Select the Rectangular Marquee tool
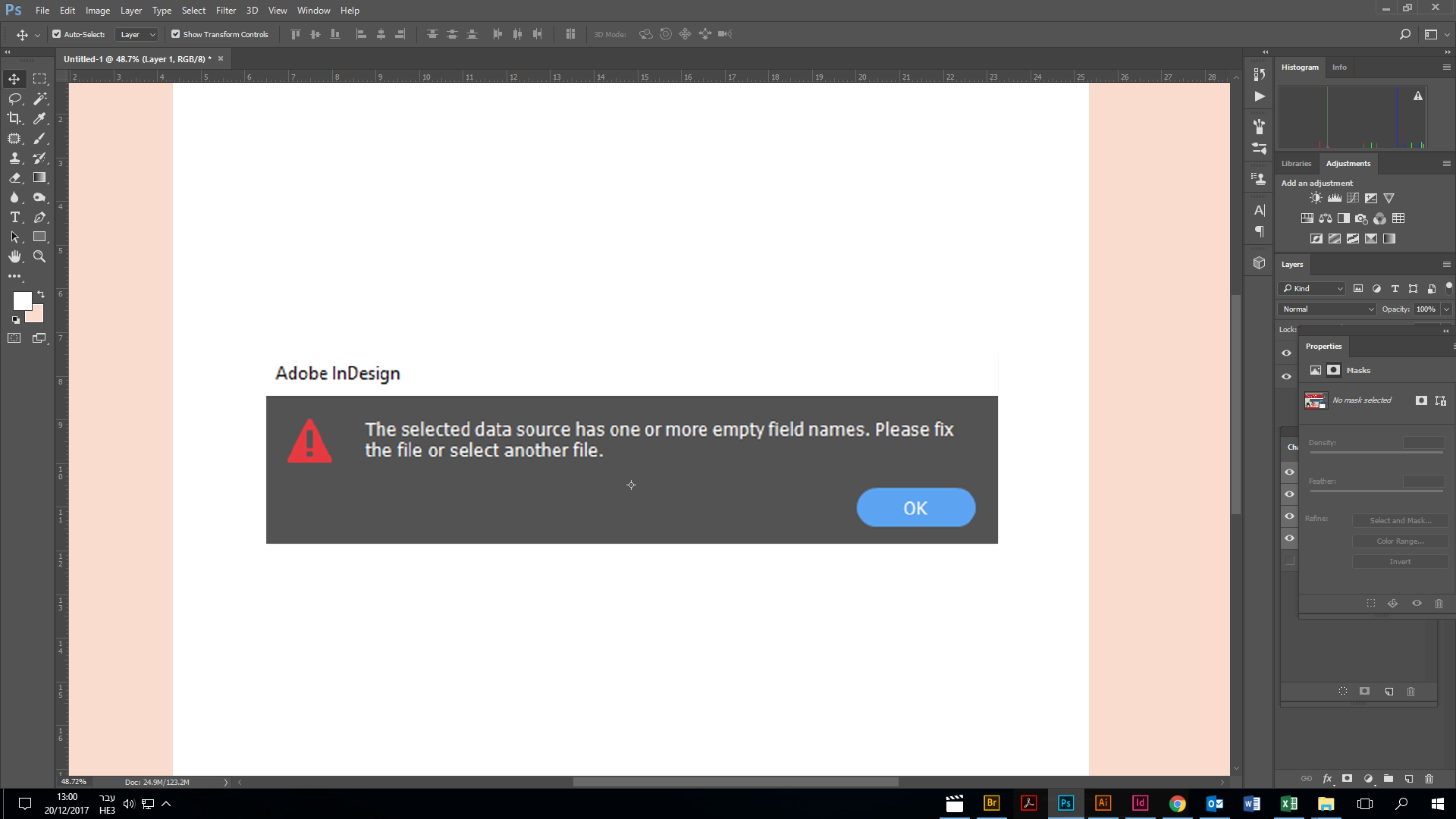The width and height of the screenshot is (1456, 819). [39, 79]
